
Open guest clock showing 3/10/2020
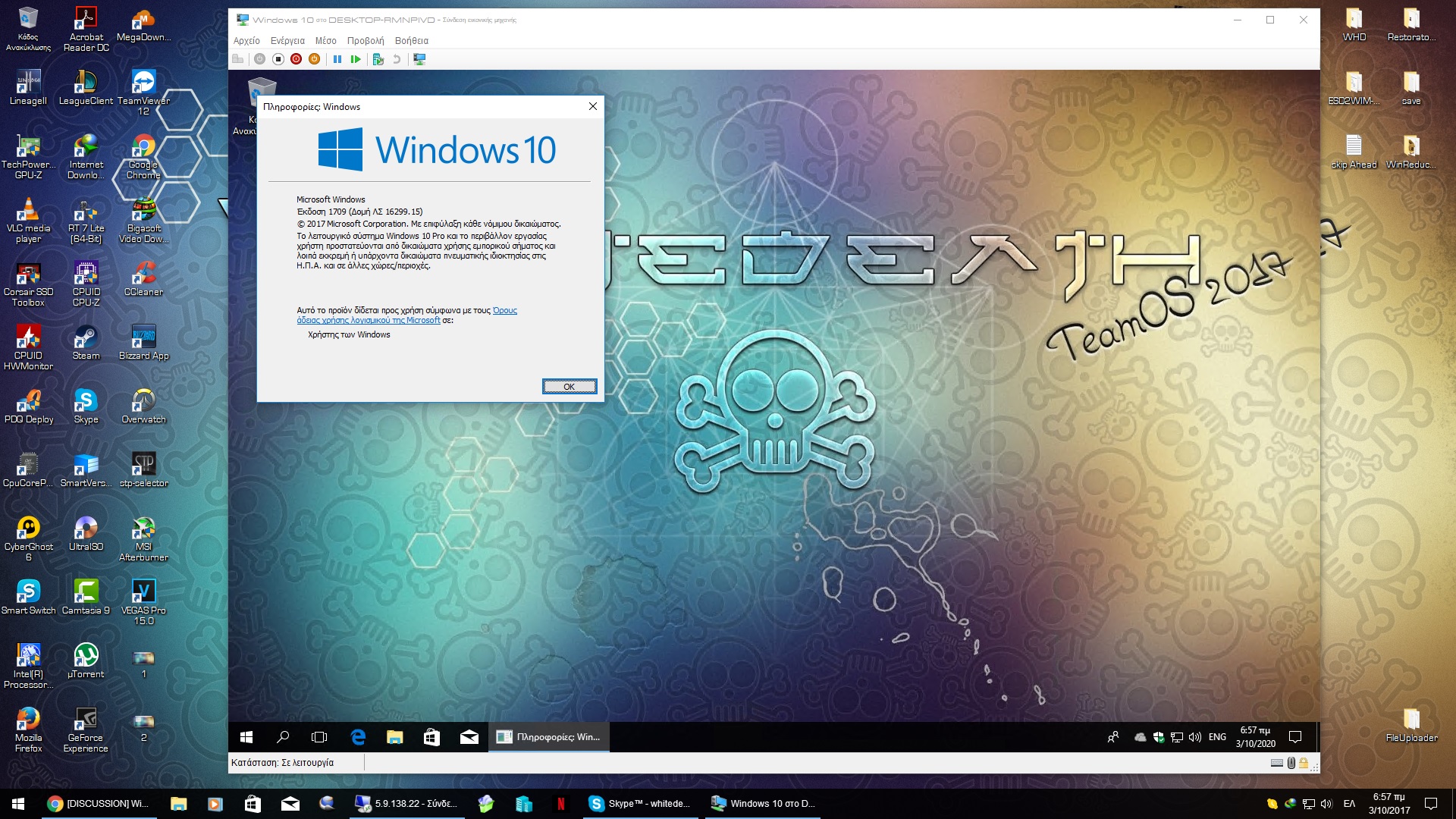coord(1256,737)
